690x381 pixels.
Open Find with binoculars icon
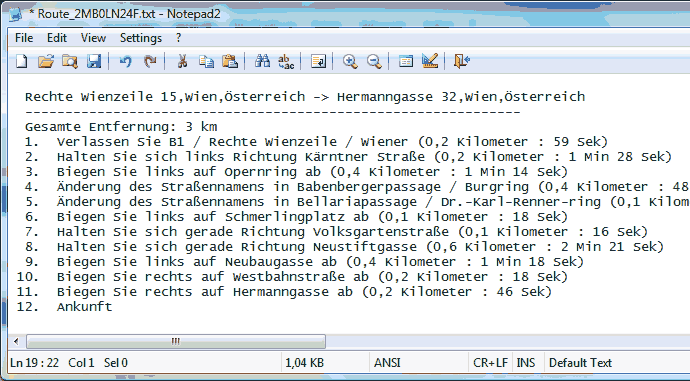(262, 61)
